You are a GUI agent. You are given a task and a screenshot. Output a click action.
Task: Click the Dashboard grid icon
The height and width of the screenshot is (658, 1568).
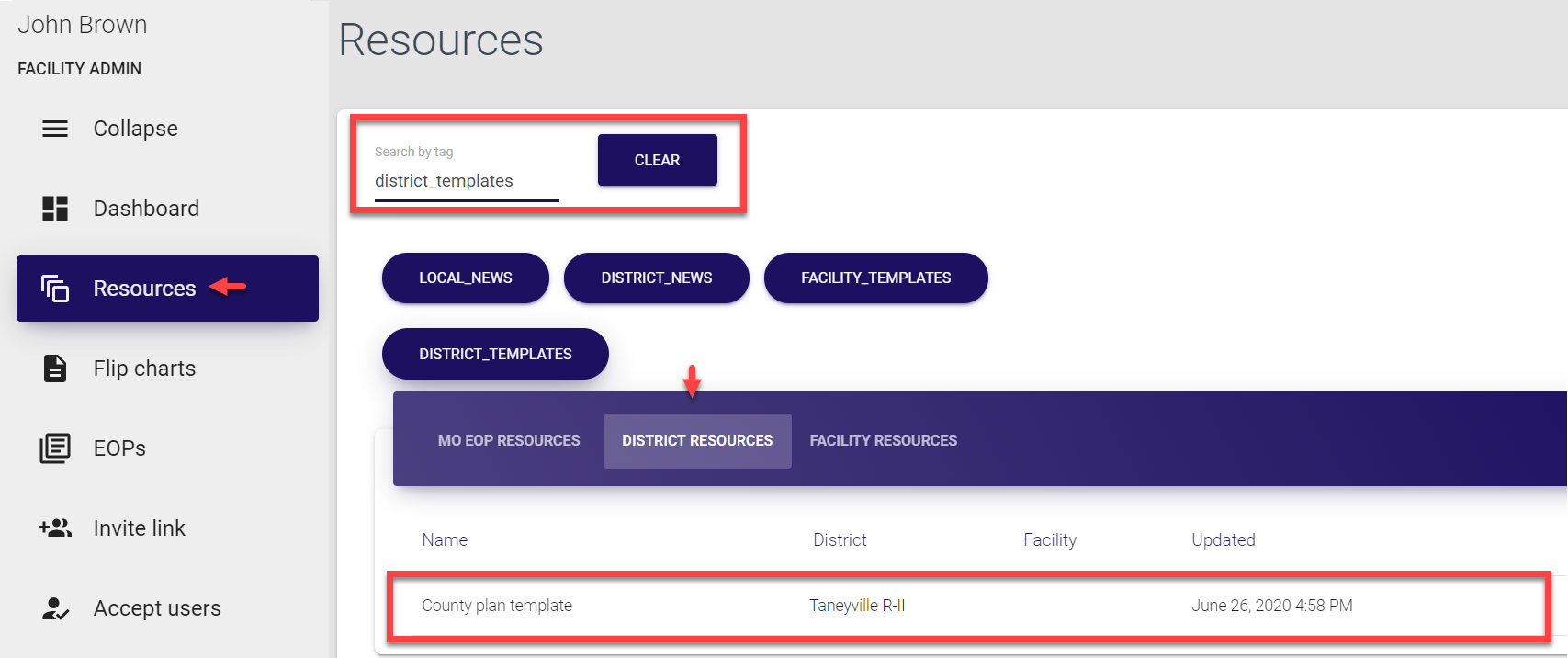pos(55,209)
